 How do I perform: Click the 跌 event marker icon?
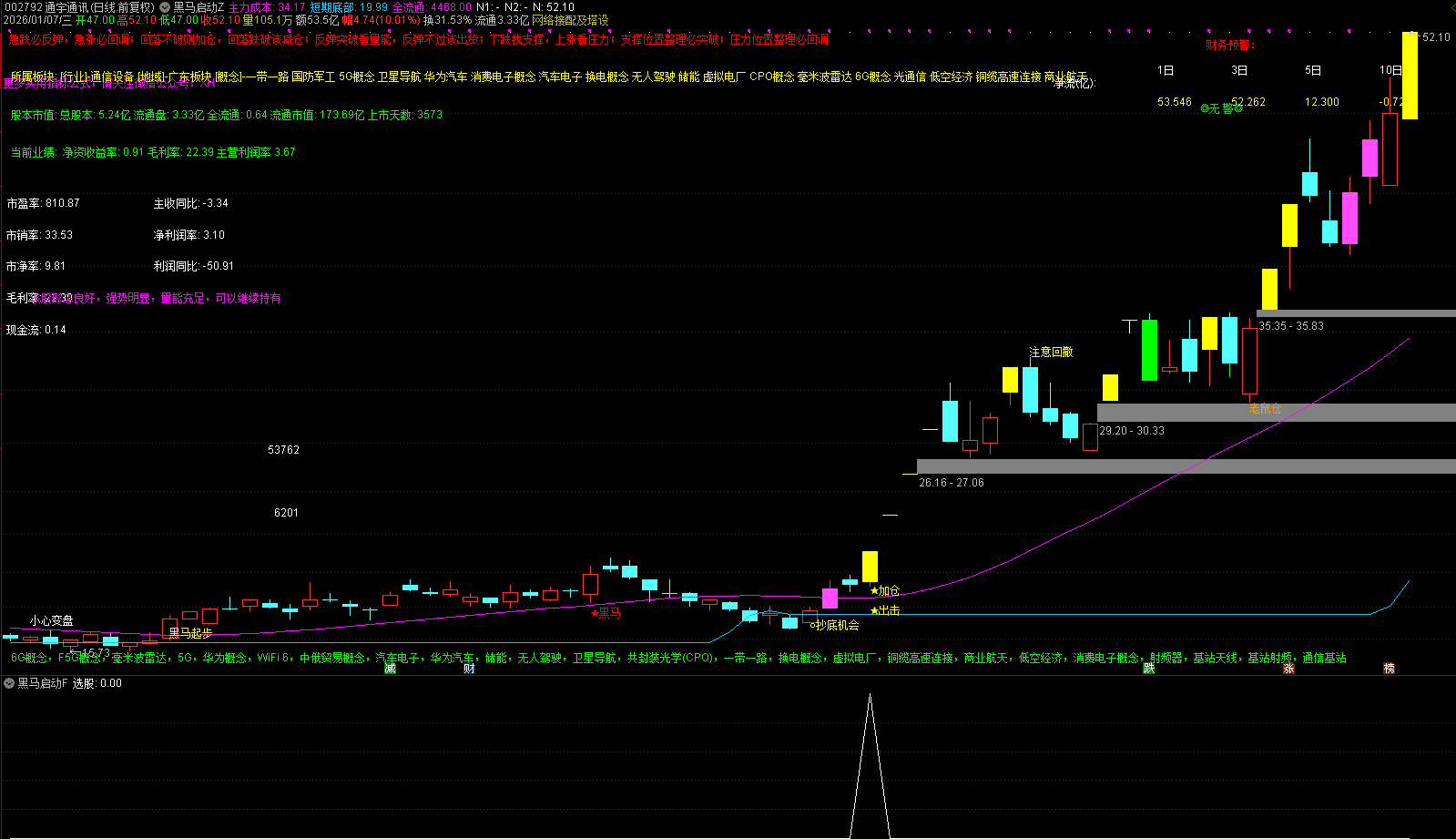[x=1149, y=669]
